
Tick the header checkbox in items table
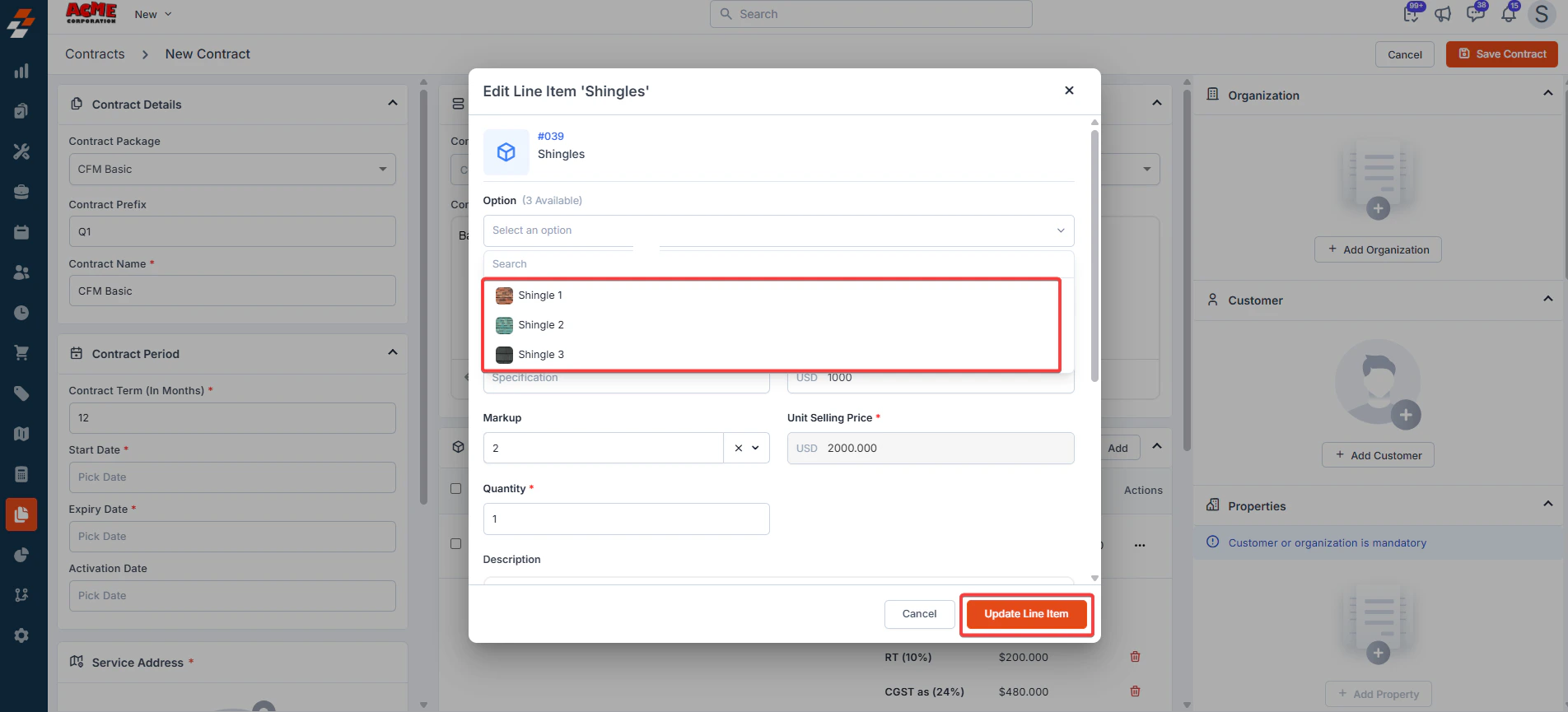point(455,489)
